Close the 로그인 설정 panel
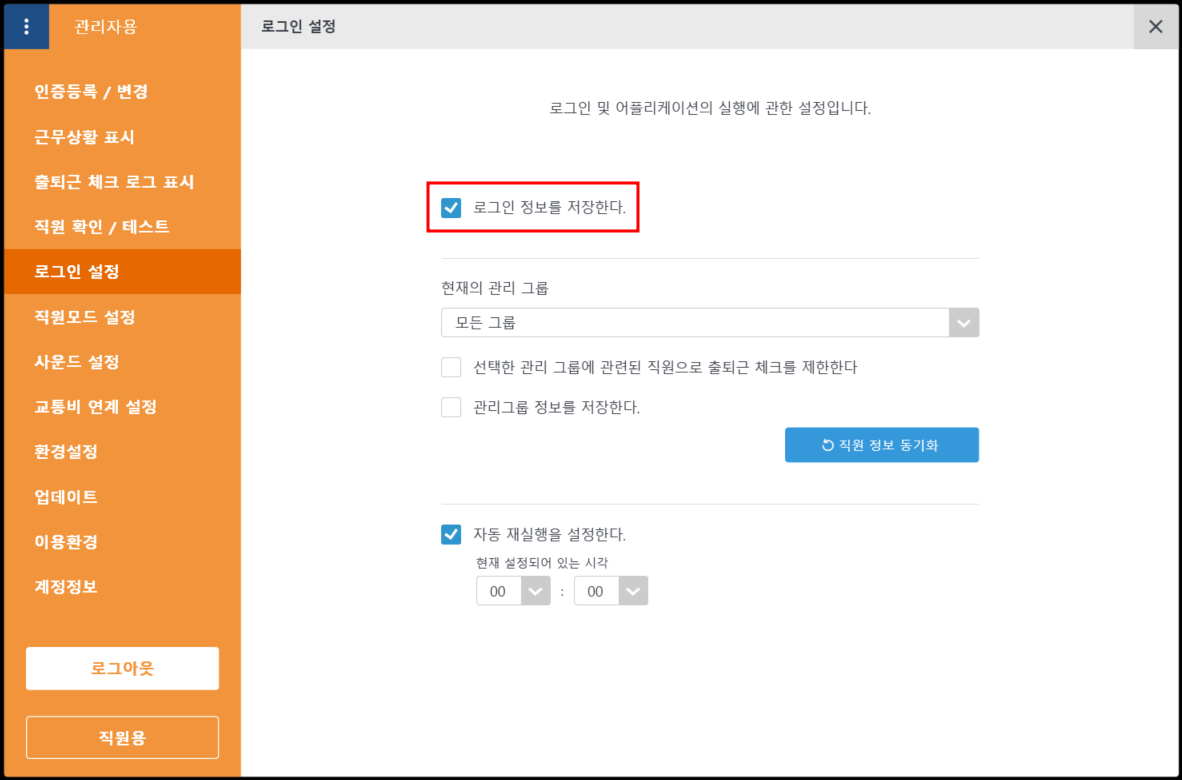 point(1155,27)
